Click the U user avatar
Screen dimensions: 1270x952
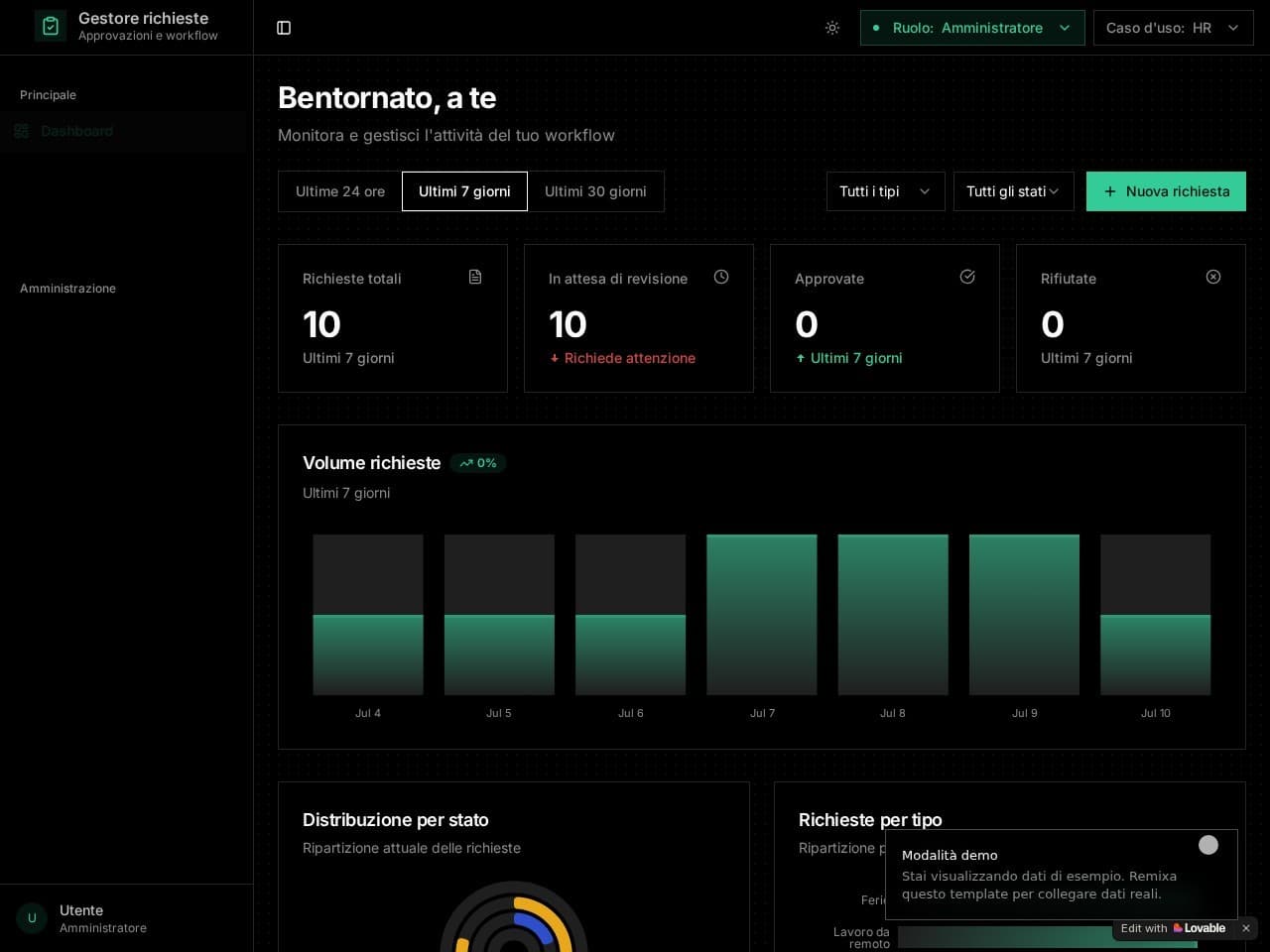[32, 918]
